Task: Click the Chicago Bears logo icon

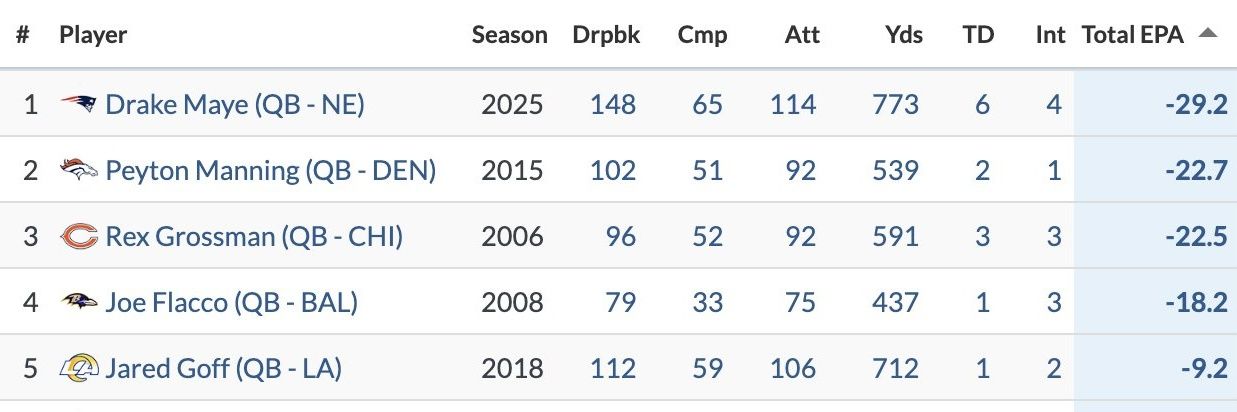Action: 79,237
